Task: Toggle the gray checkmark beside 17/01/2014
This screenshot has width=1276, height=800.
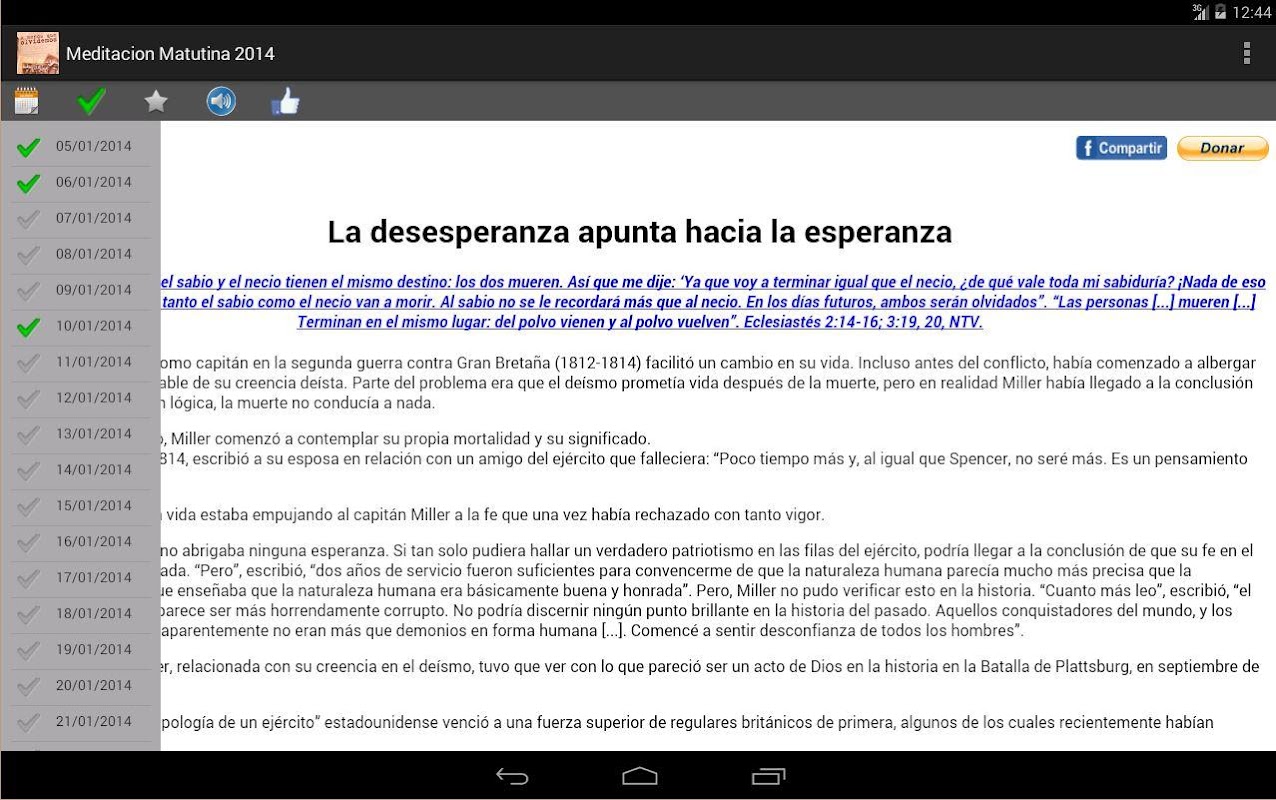Action: 29,579
